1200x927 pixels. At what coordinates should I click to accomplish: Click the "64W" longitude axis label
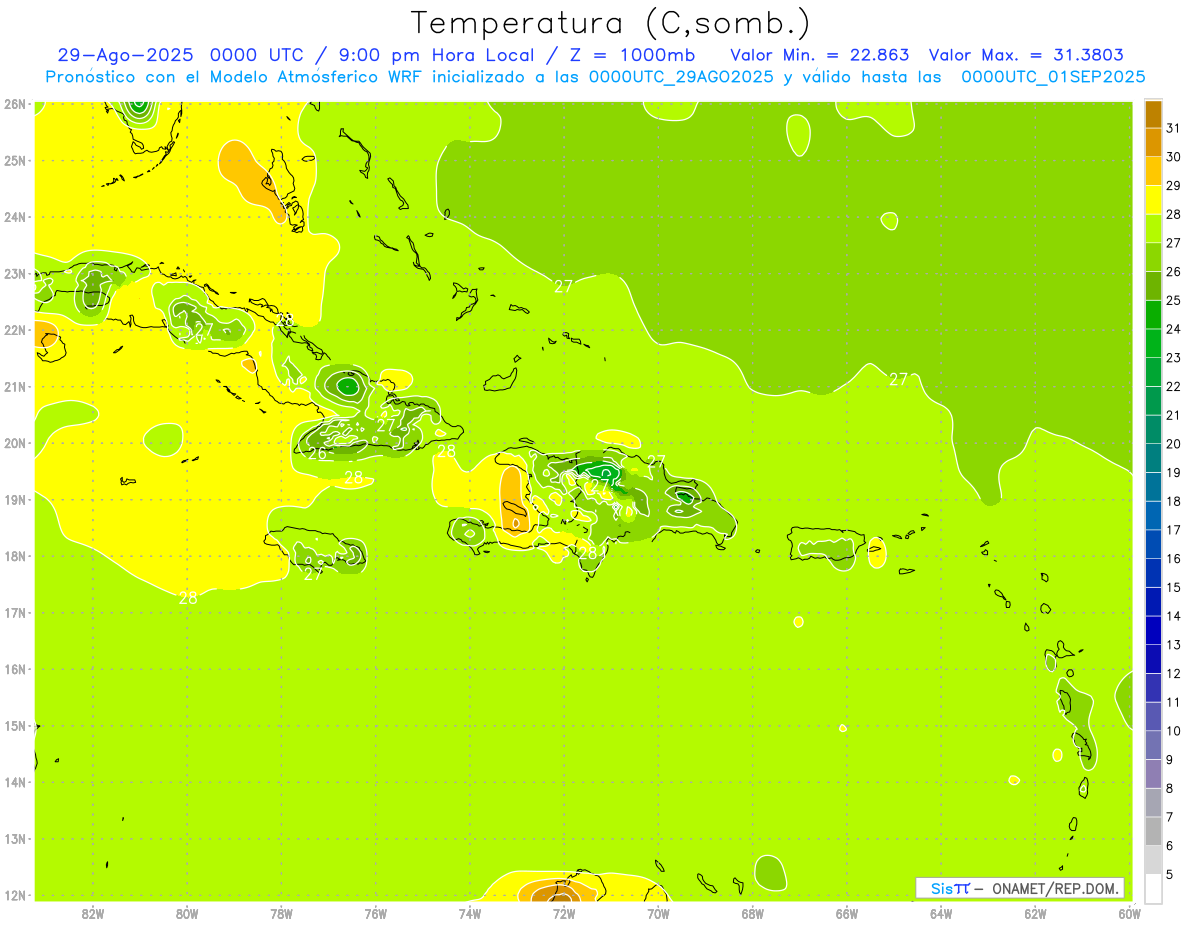pyautogui.click(x=941, y=913)
